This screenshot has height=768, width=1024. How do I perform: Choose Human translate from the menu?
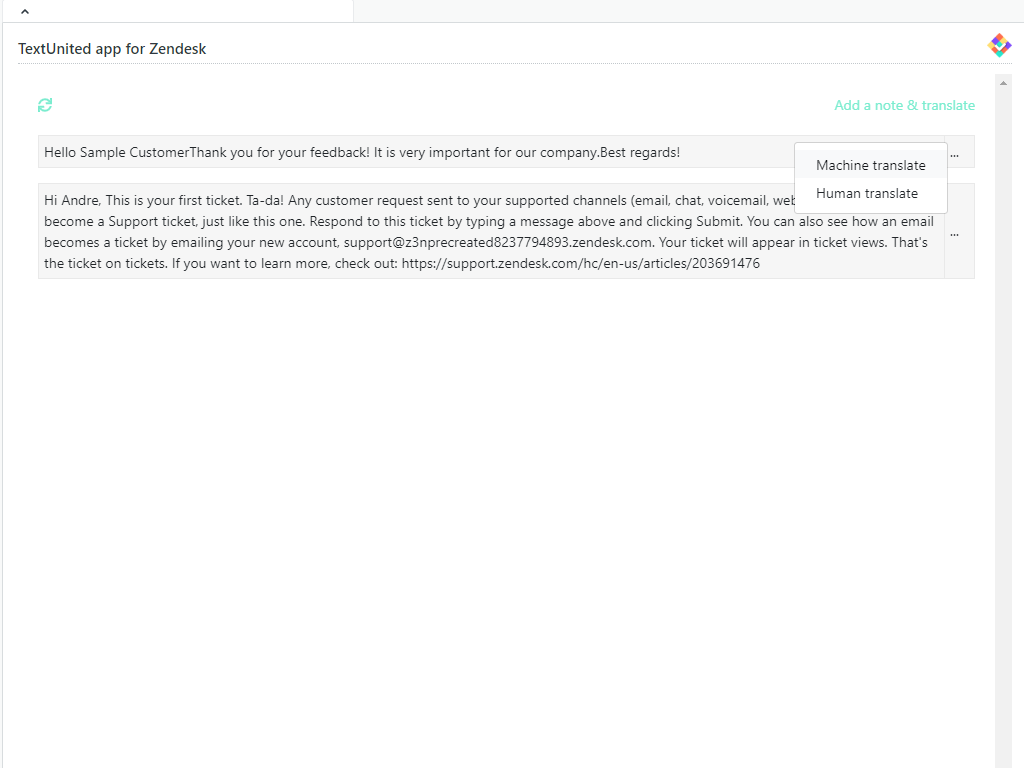(866, 193)
